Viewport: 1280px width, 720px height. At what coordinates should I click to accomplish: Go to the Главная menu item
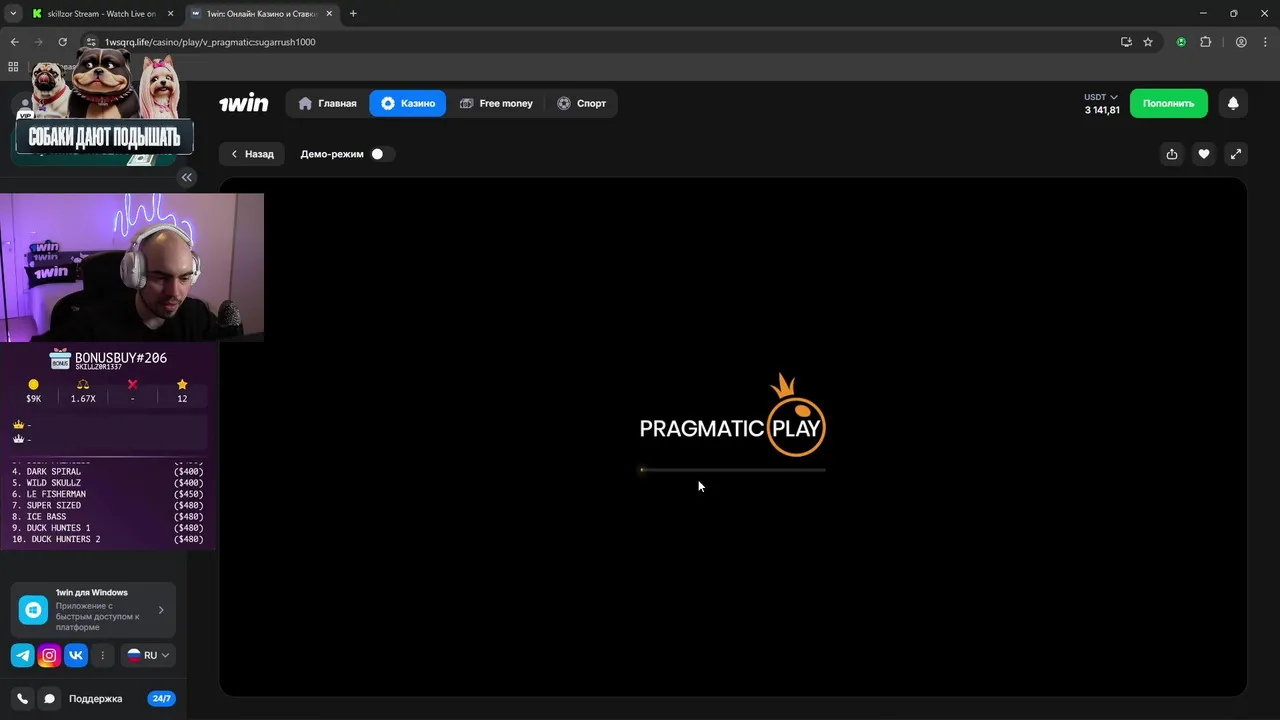327,103
